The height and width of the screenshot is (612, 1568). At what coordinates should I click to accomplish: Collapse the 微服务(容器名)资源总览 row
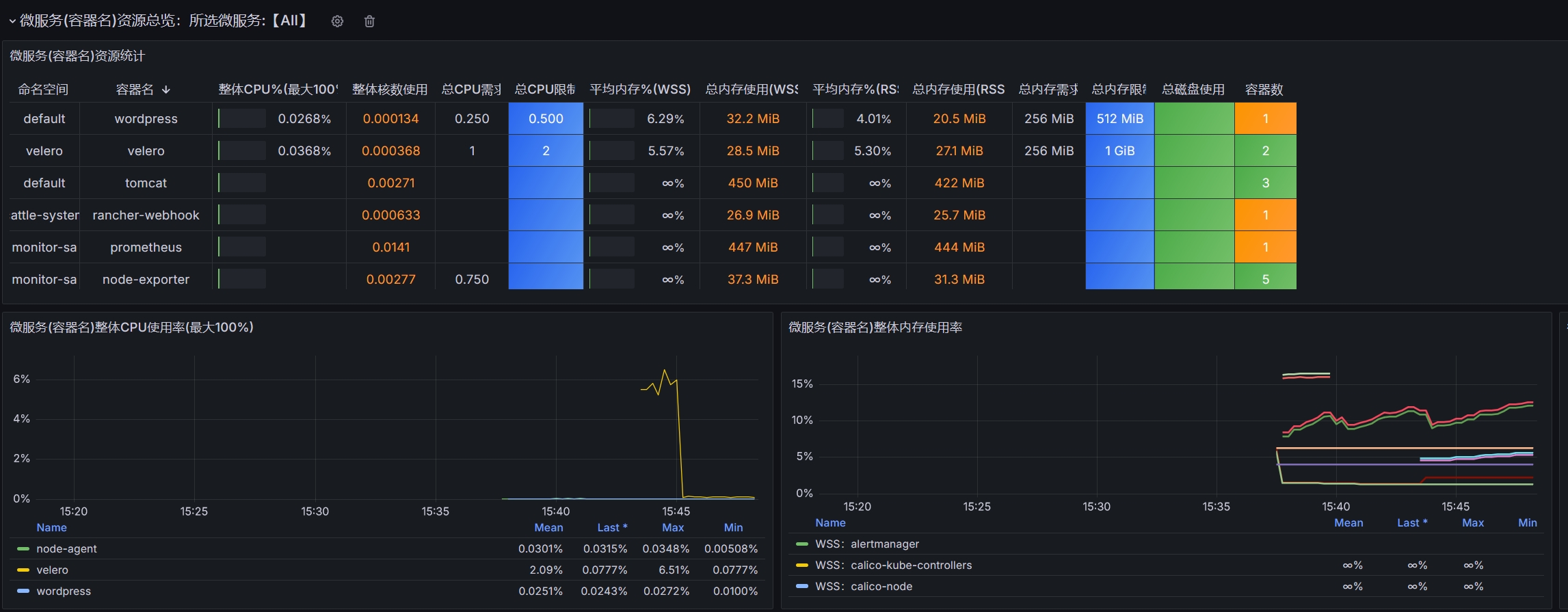coord(12,21)
